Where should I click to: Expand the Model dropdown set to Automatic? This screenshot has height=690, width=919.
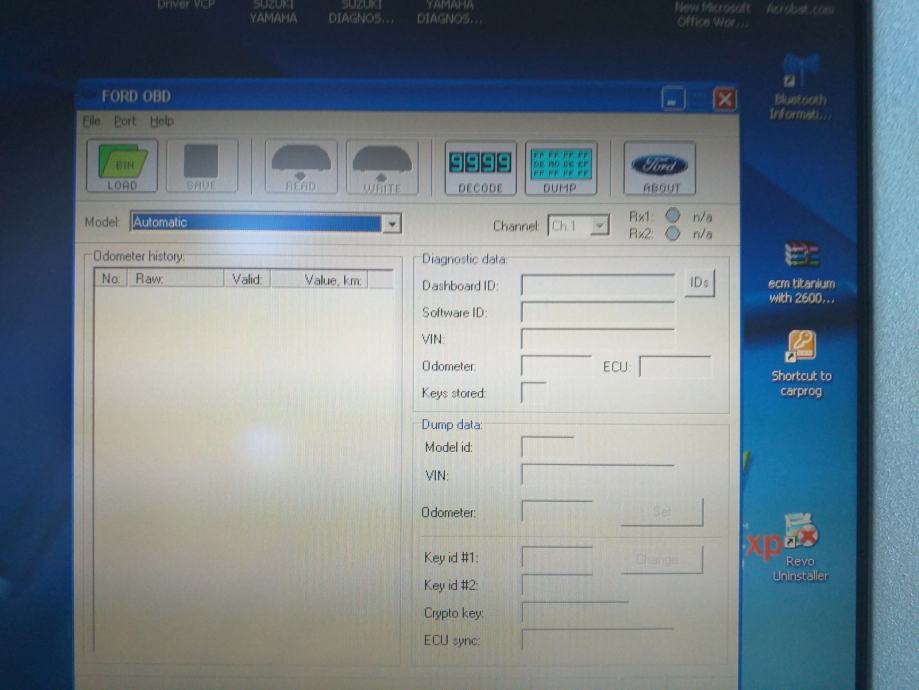[x=392, y=223]
